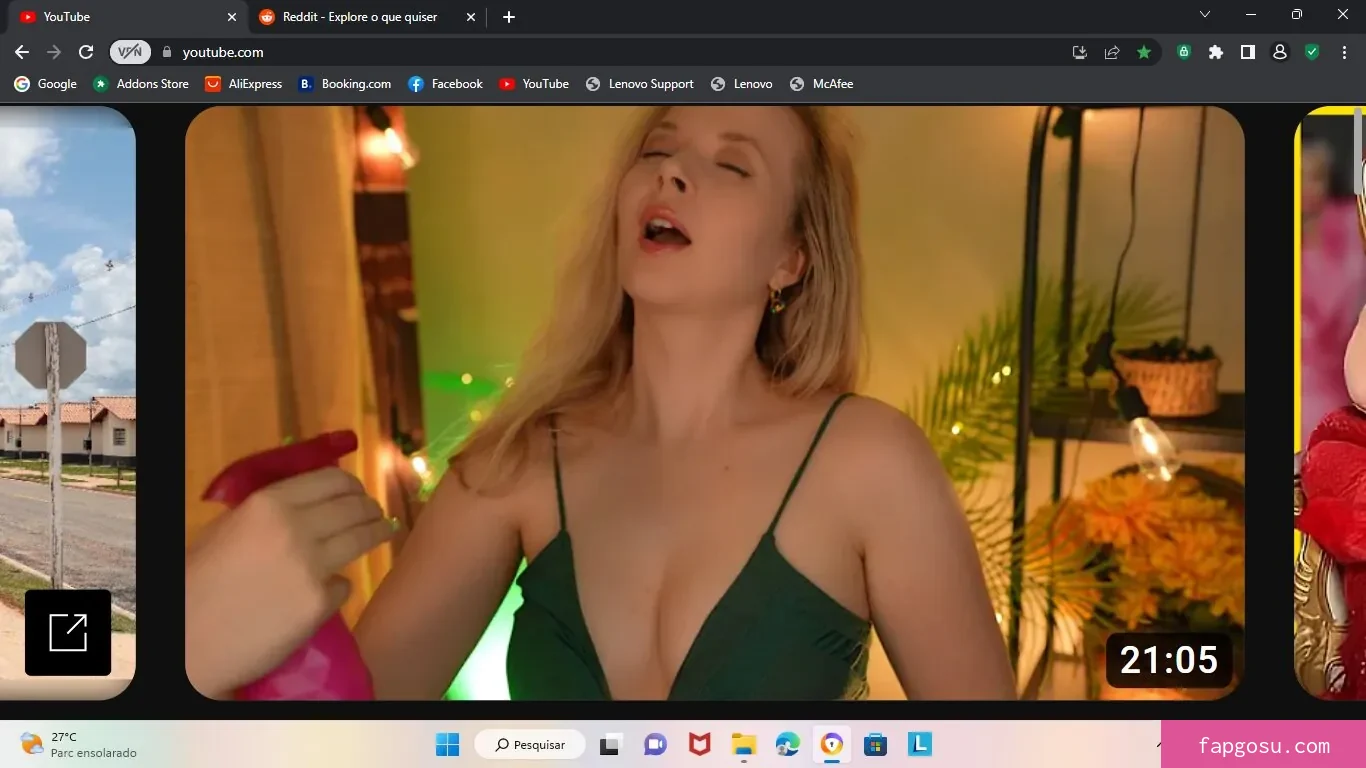Image resolution: width=1366 pixels, height=768 pixels.
Task: Open the Windows Start menu
Action: (448, 744)
